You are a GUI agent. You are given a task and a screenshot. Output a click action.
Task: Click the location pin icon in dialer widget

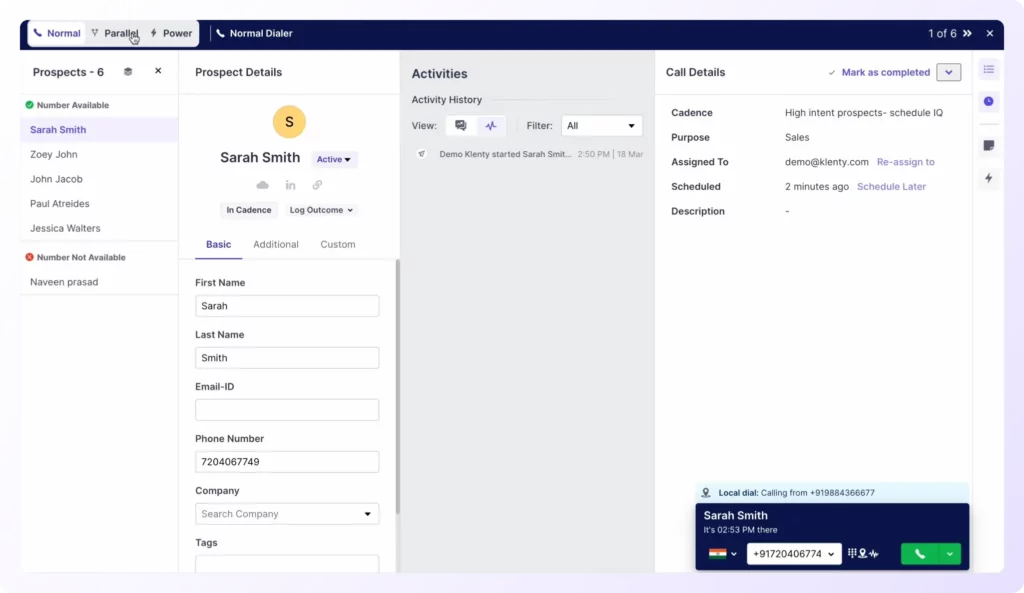(863, 553)
